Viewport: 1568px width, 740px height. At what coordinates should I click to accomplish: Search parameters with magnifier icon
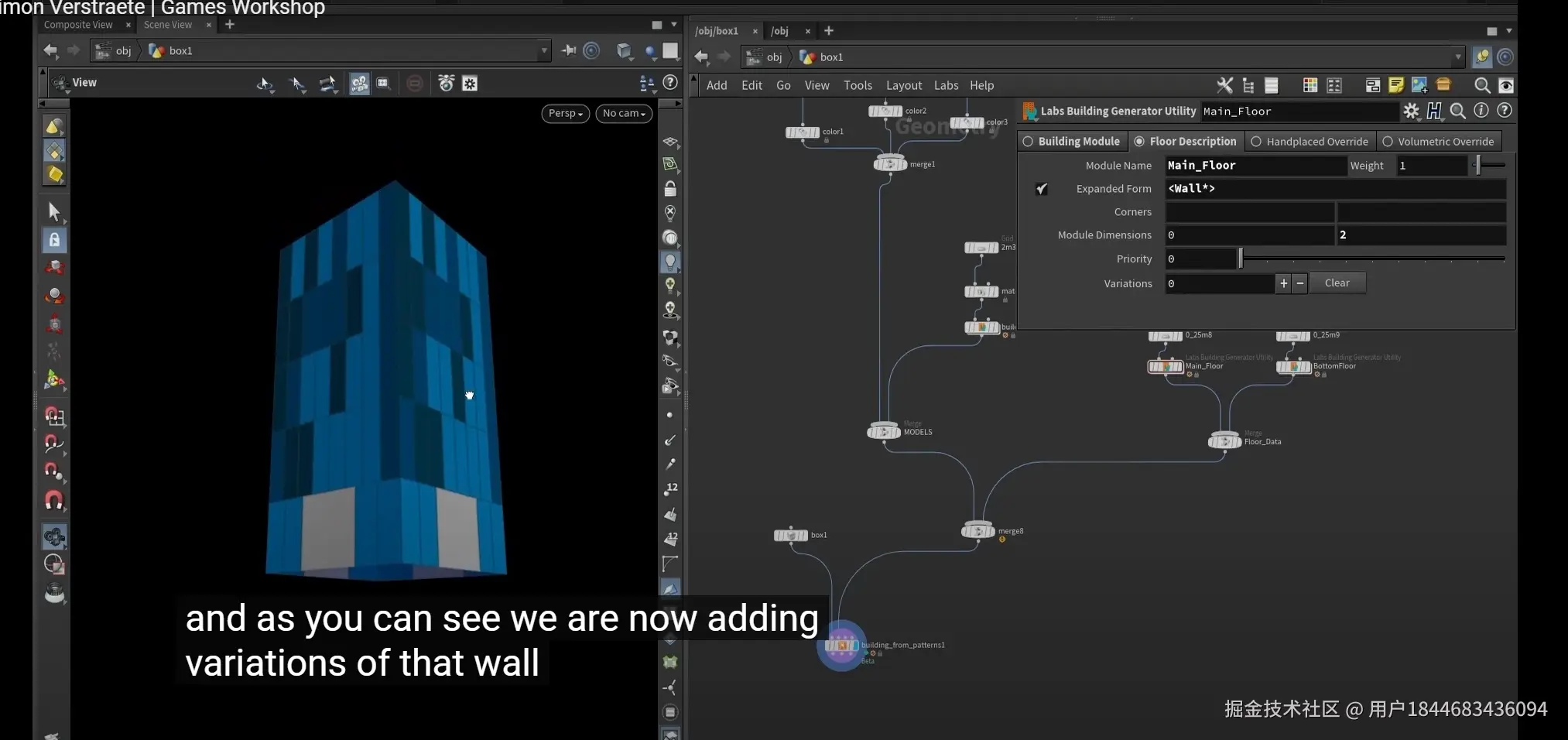(x=1458, y=111)
